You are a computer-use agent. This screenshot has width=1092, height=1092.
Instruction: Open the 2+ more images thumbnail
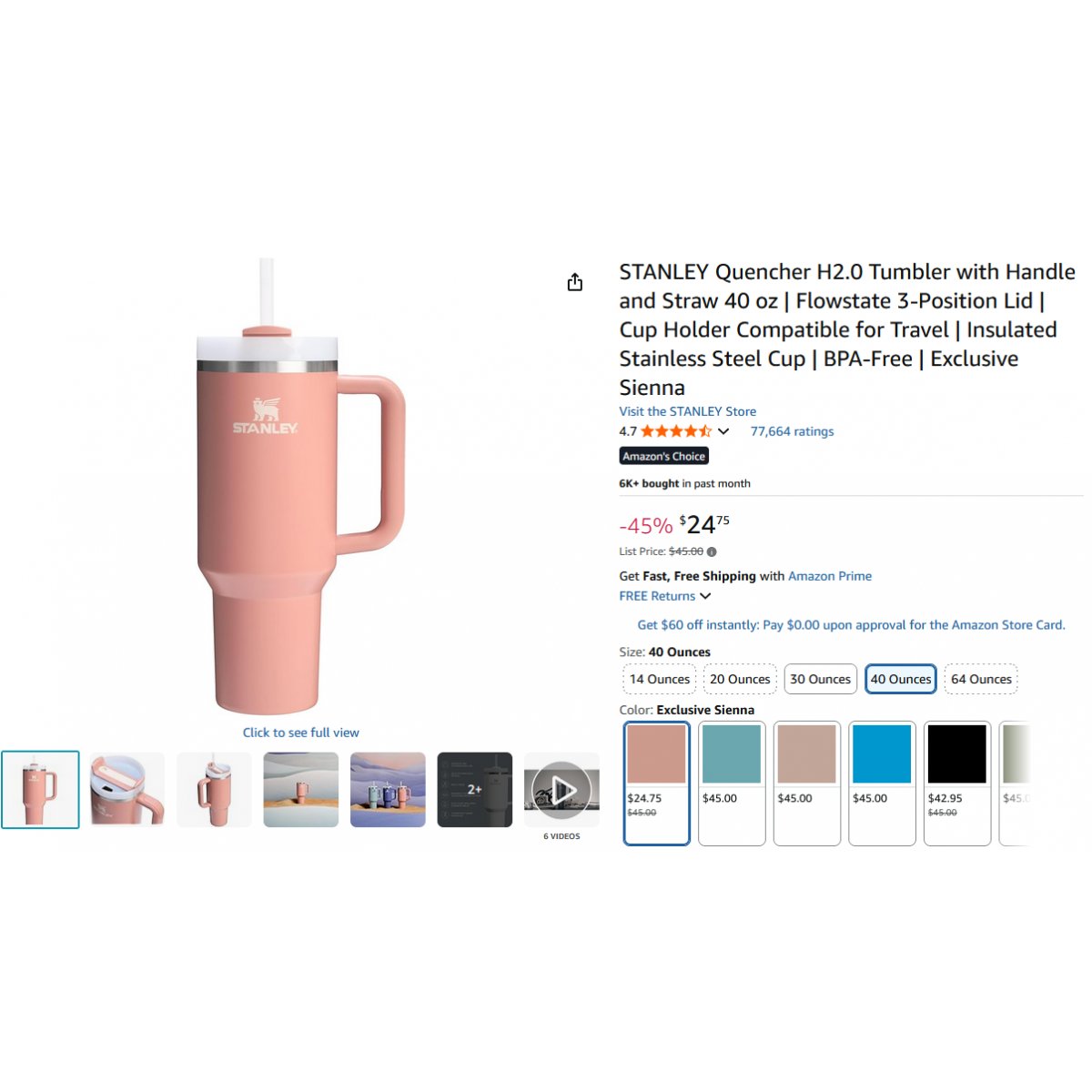475,789
